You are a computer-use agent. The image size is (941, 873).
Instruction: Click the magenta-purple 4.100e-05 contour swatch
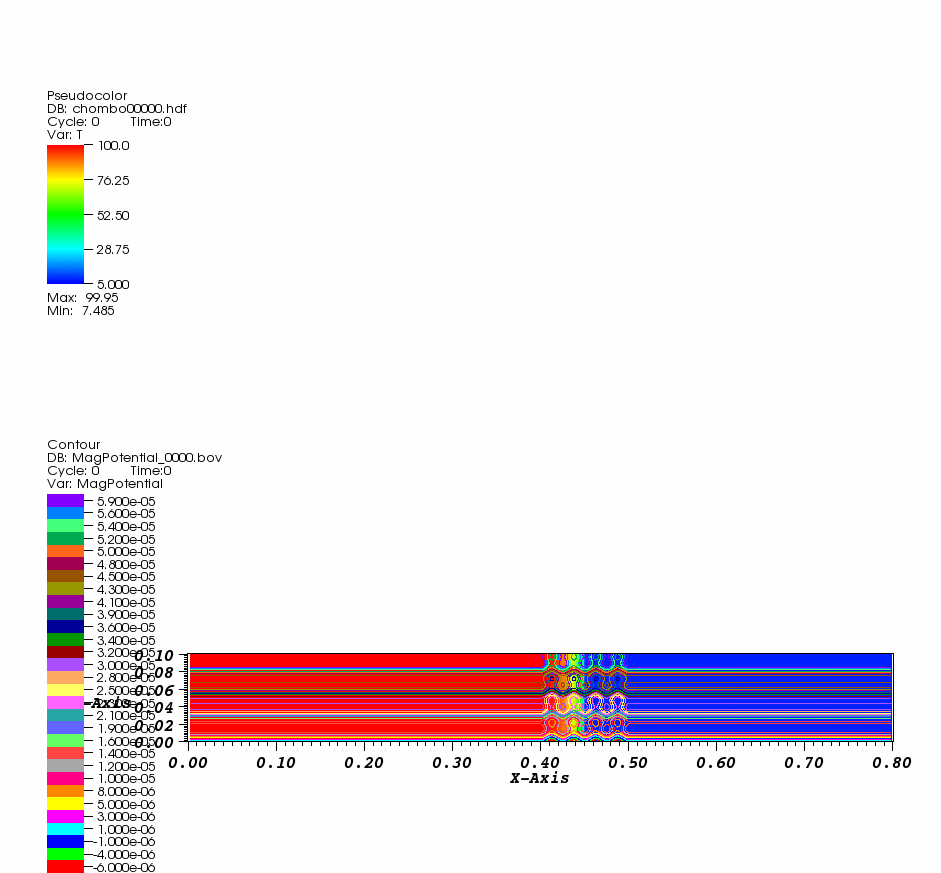[x=65, y=601]
